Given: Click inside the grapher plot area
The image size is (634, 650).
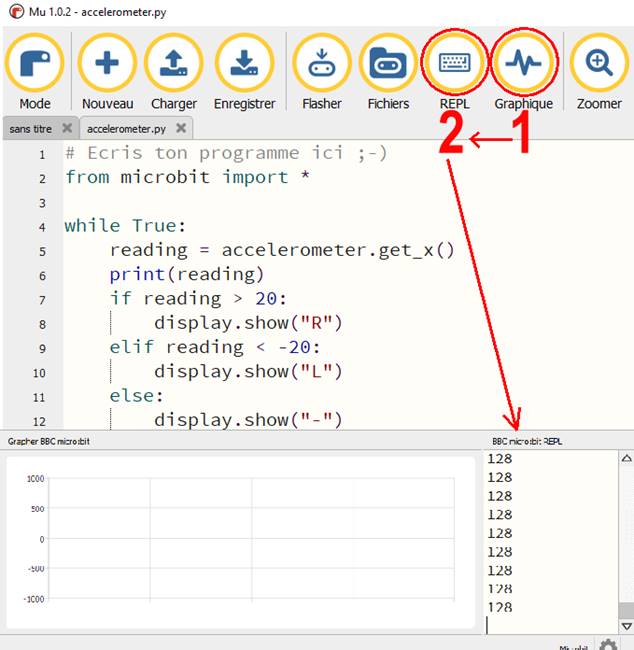Looking at the screenshot, I should pos(251,538).
